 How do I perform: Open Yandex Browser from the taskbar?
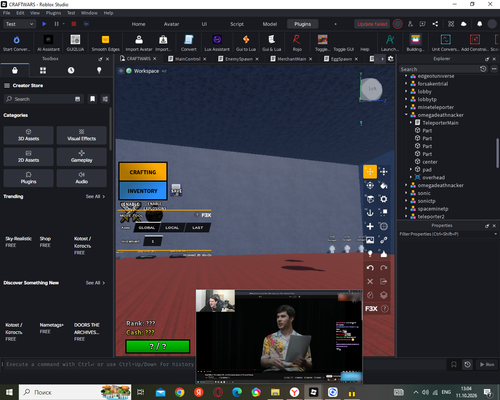point(294,392)
